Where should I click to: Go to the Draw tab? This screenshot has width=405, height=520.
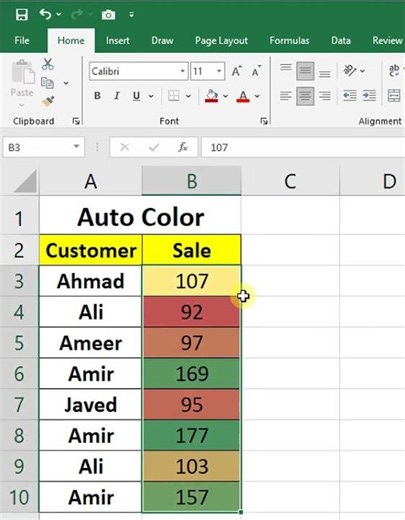coord(162,41)
